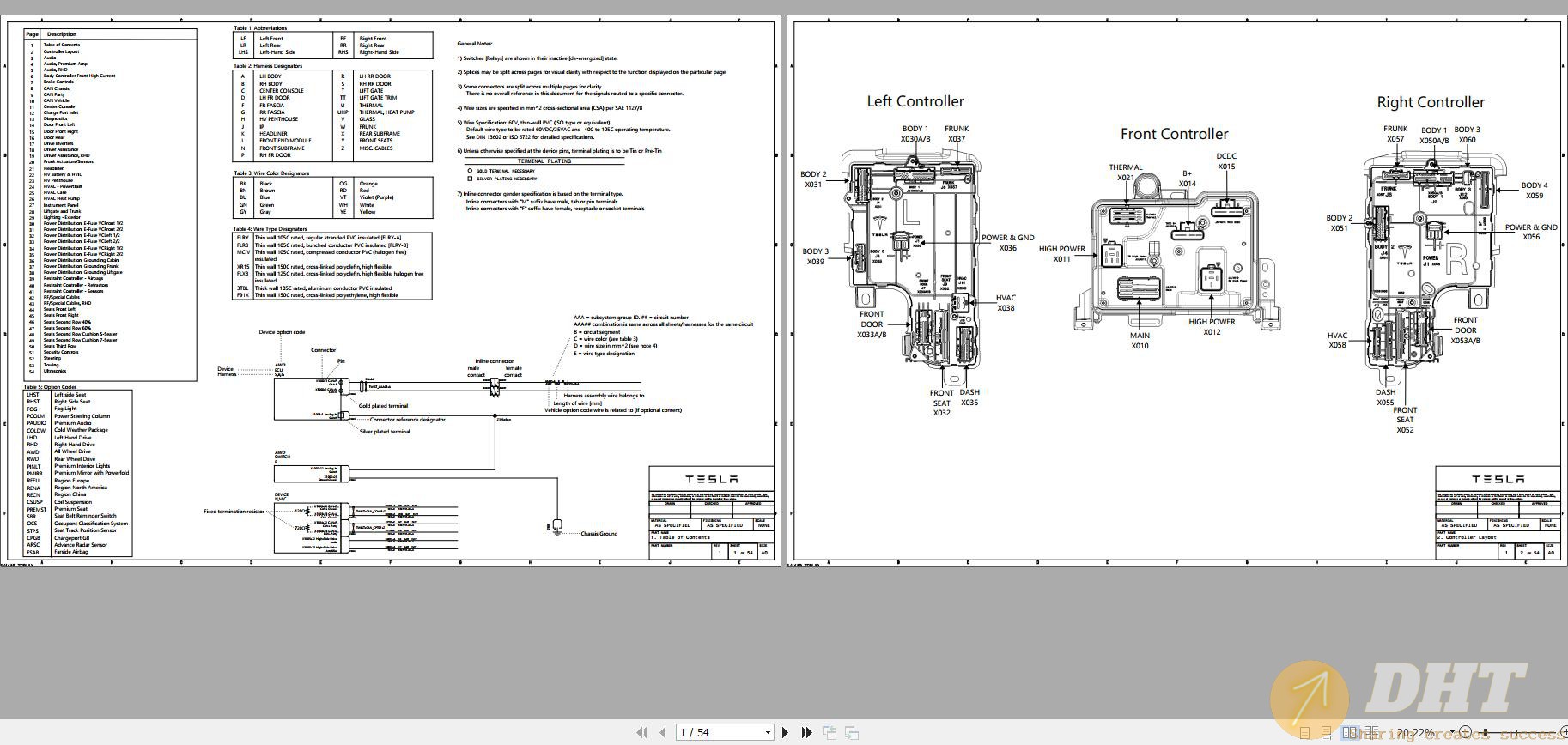Click the zoom slider handle
The width and height of the screenshot is (1568, 745).
pos(1486,732)
